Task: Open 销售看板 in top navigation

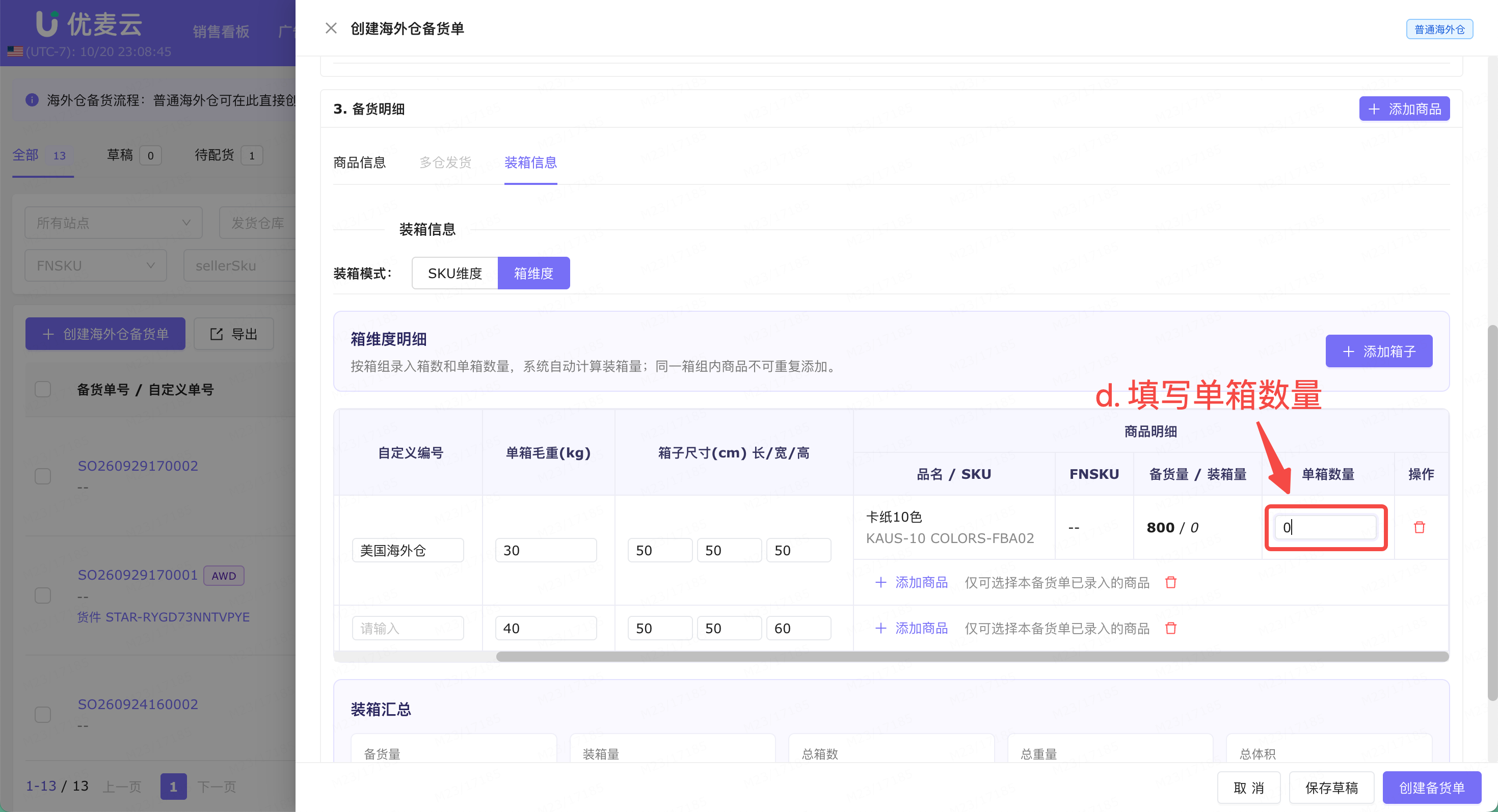Action: (x=221, y=32)
